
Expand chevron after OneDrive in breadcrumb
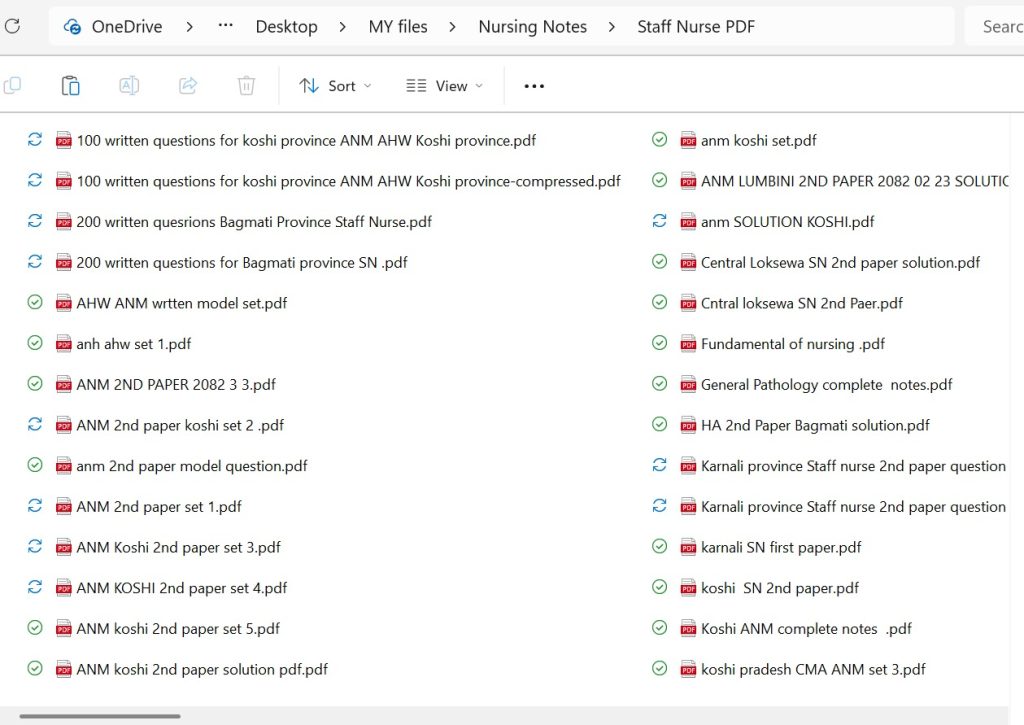click(190, 27)
